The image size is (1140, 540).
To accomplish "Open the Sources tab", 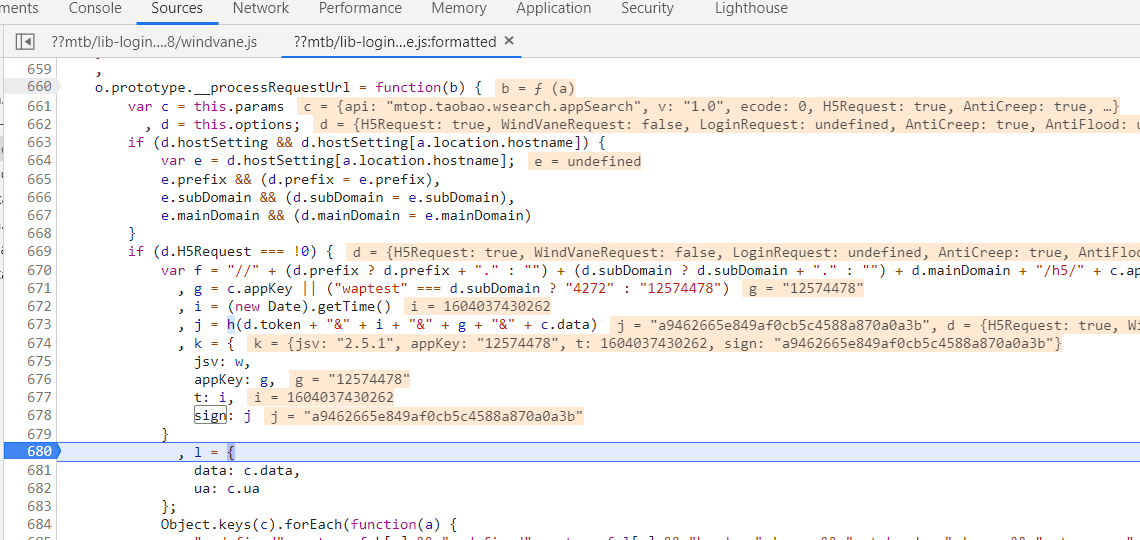I will coord(177,8).
